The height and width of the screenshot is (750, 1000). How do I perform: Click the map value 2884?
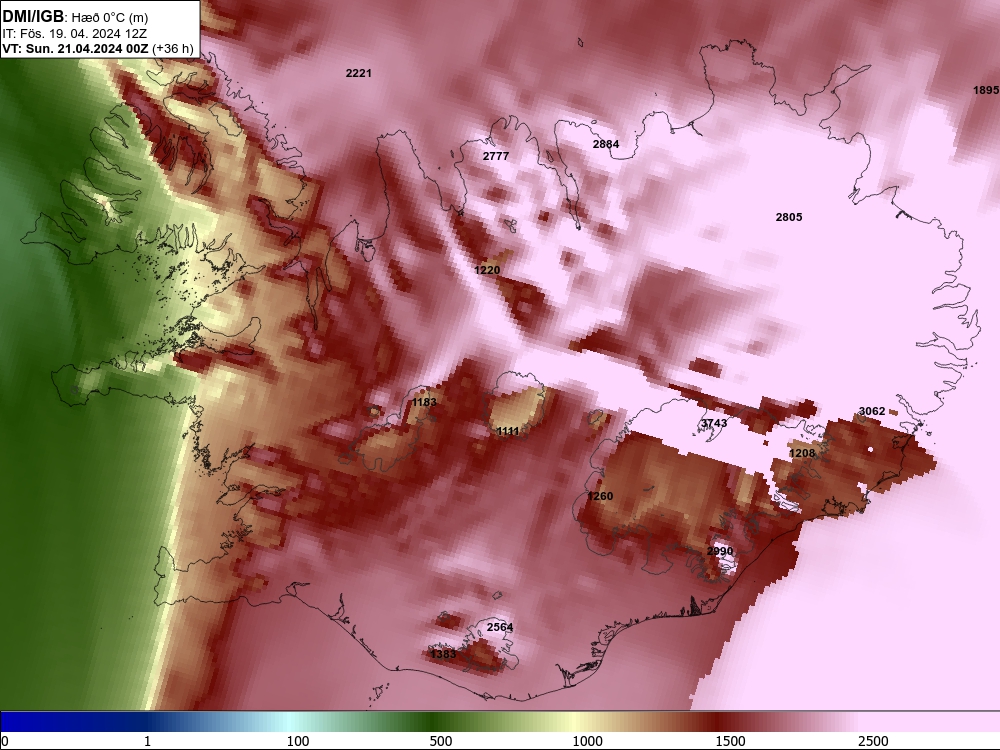point(606,144)
